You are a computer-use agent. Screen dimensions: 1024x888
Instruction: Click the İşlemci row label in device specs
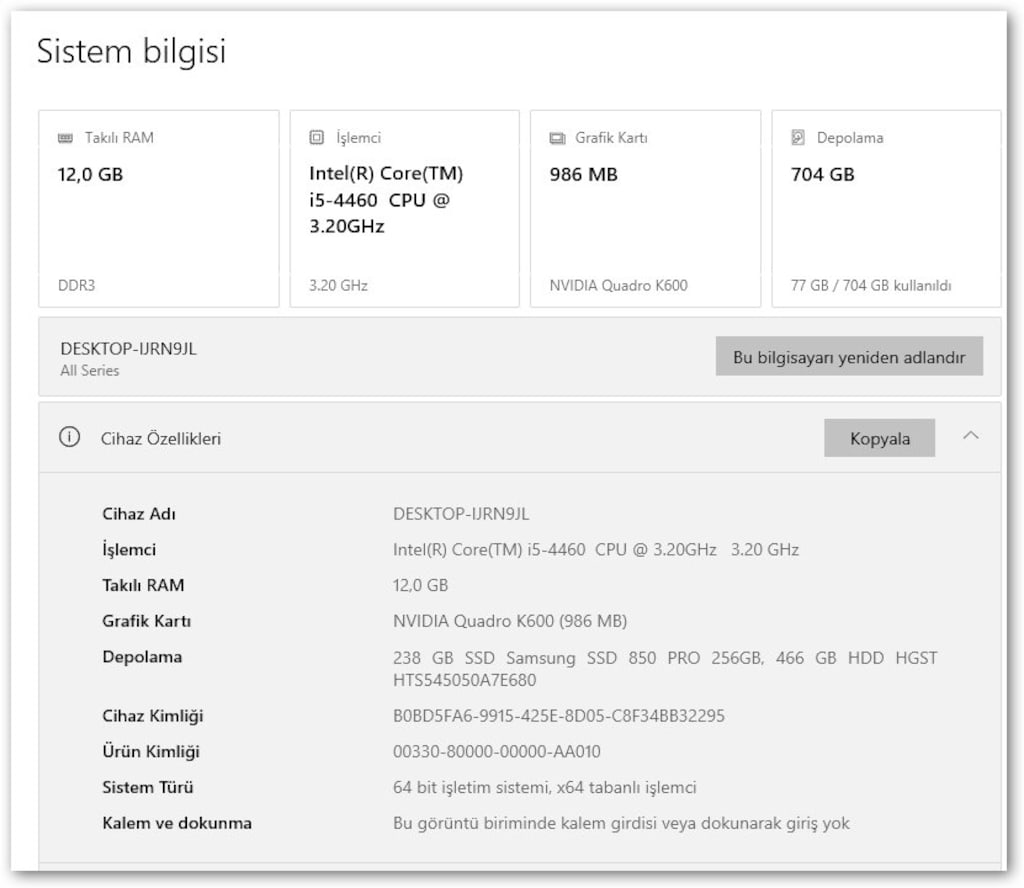pyautogui.click(x=129, y=550)
